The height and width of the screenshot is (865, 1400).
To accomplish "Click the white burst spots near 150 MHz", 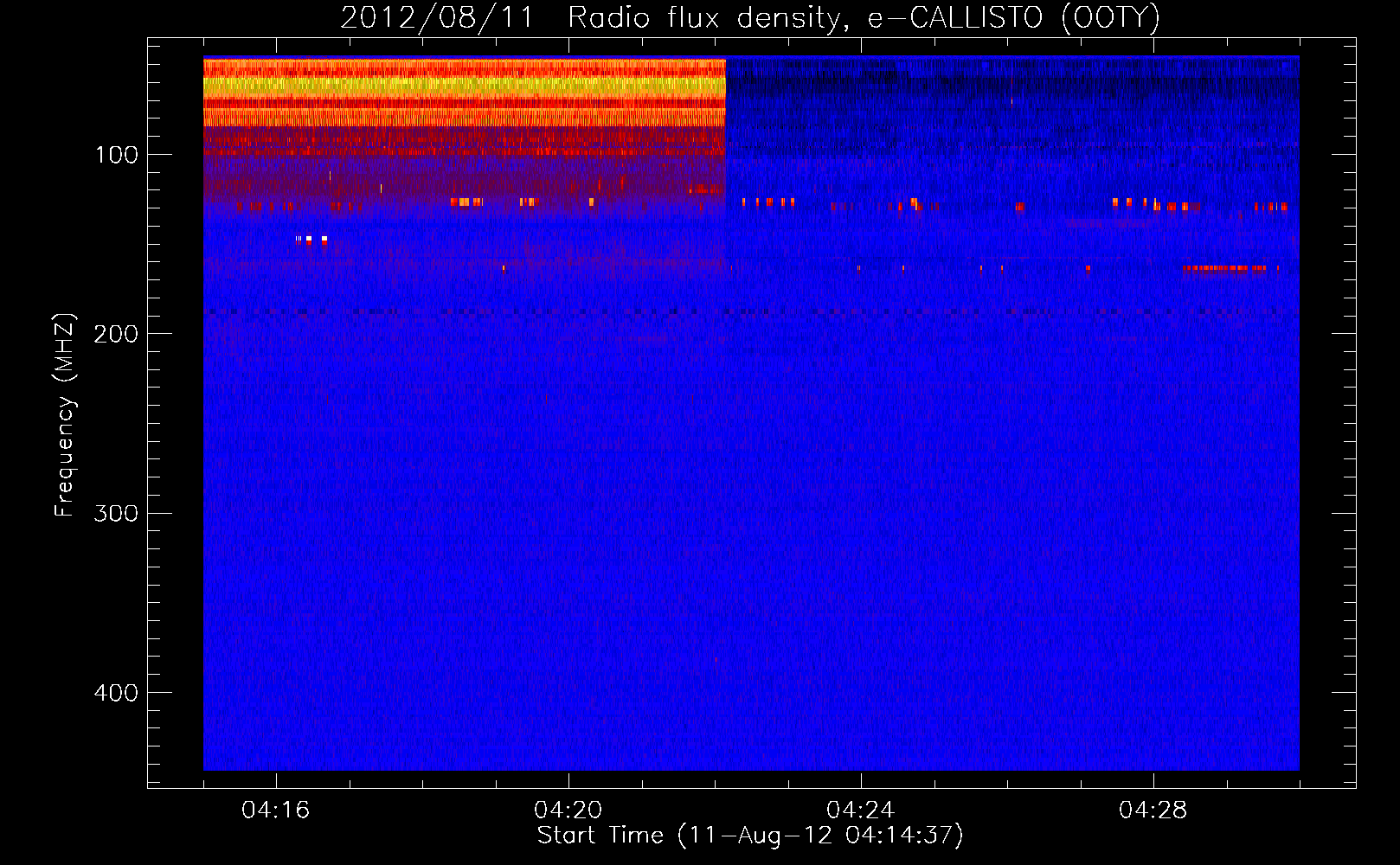I will [x=311, y=240].
